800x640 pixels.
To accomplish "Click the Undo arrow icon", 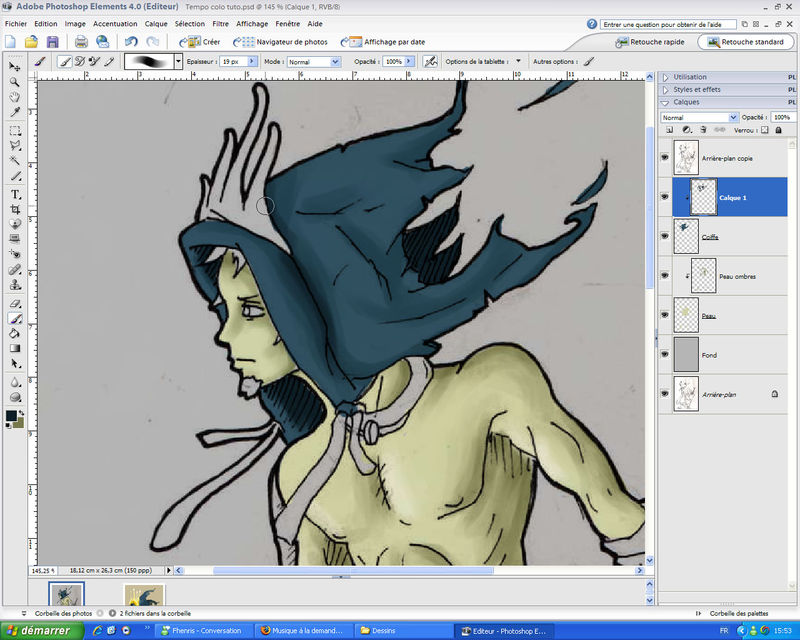I will (x=131, y=42).
